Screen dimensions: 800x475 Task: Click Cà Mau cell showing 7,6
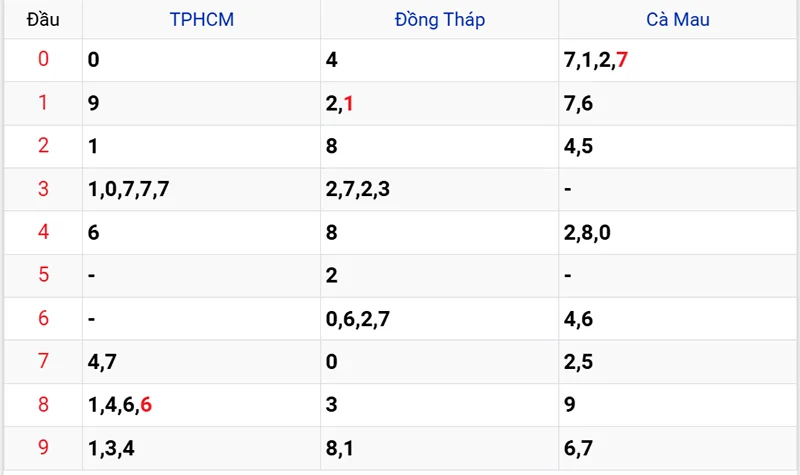[578, 103]
